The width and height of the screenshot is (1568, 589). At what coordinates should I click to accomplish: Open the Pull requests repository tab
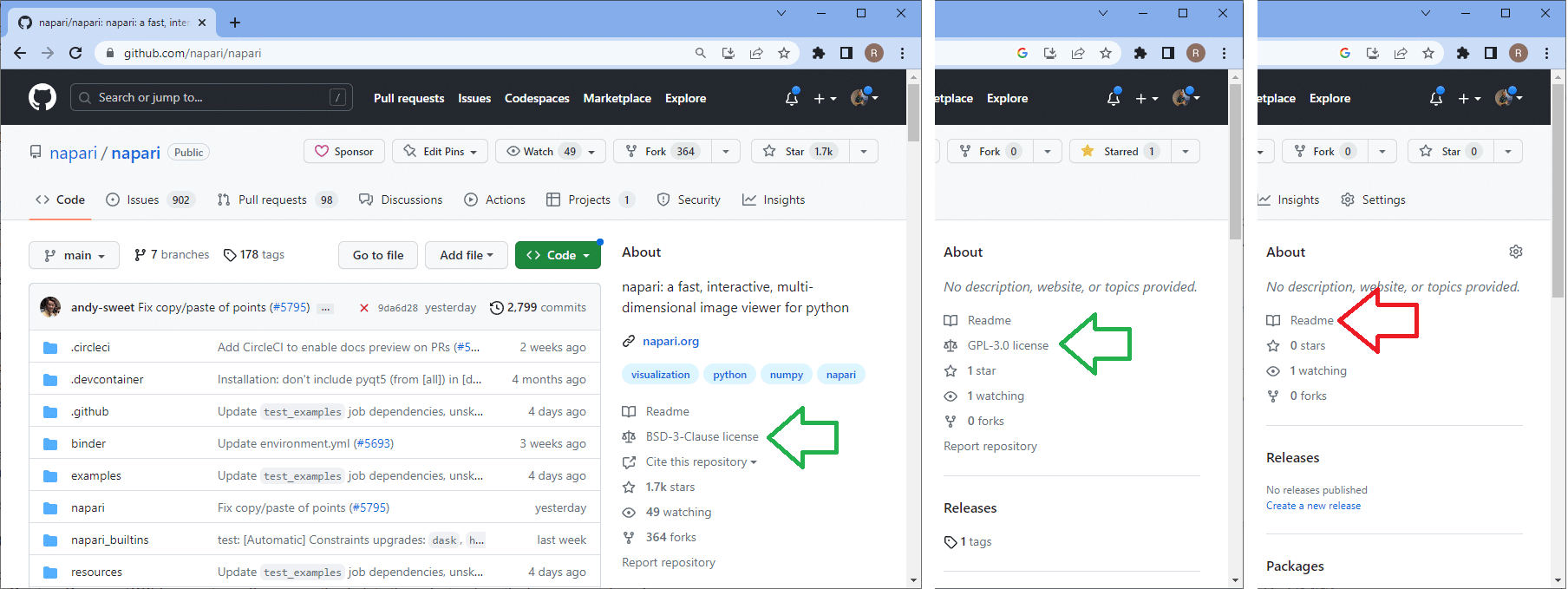(271, 200)
